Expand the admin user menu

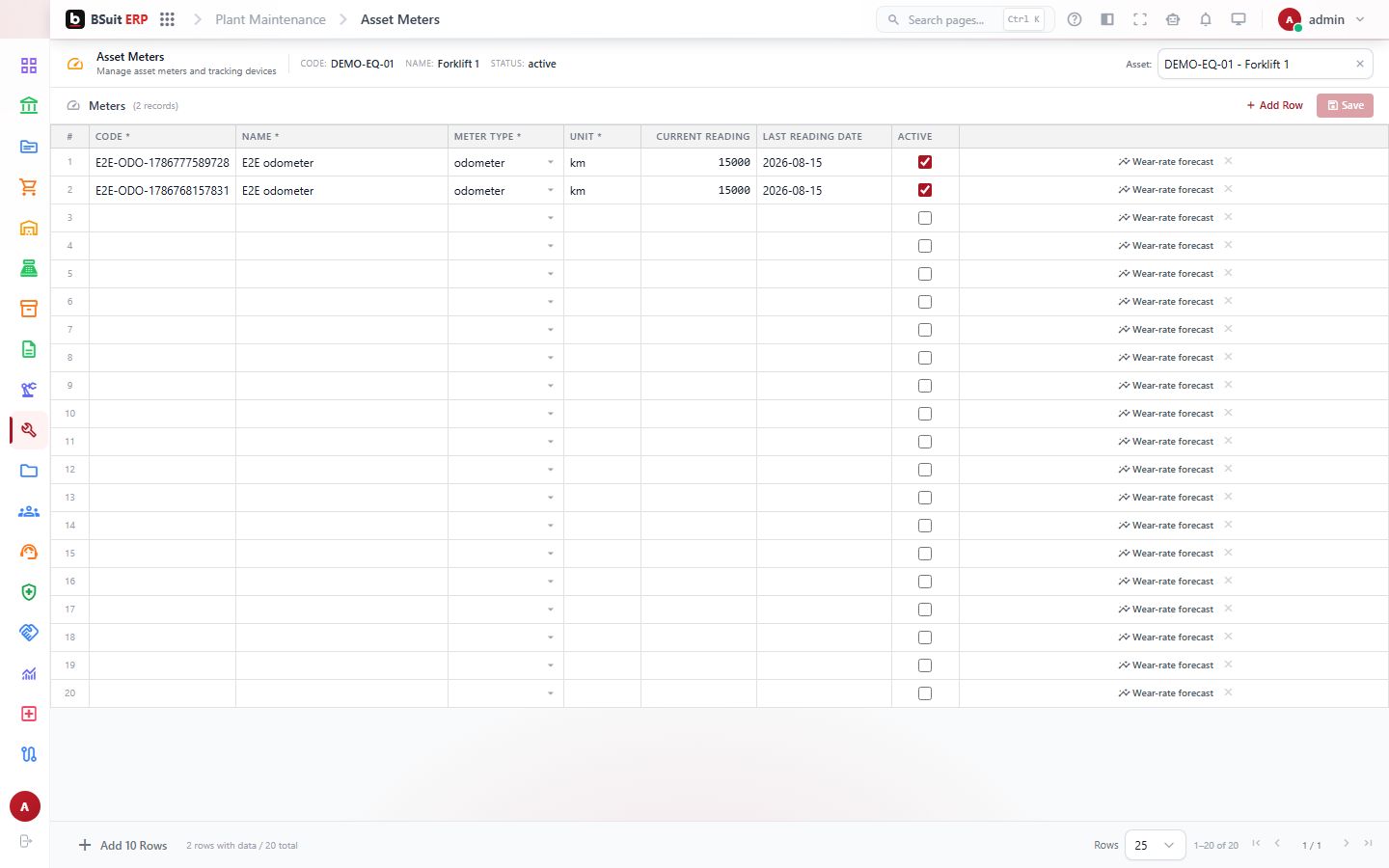[1321, 19]
